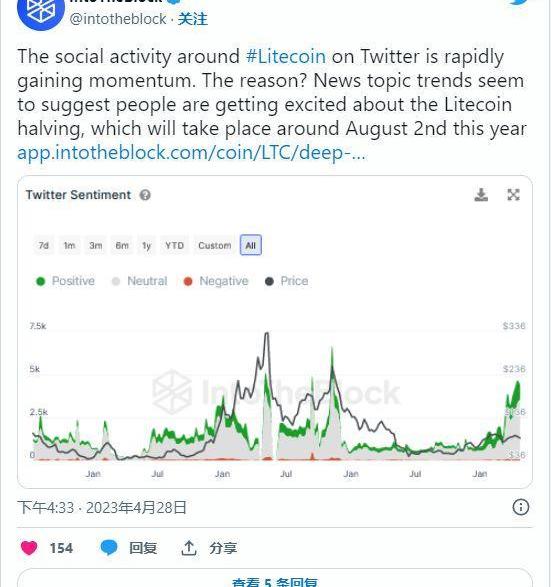The image size is (551, 587).
Task: Click the reply speech bubble icon
Action: click(x=109, y=548)
